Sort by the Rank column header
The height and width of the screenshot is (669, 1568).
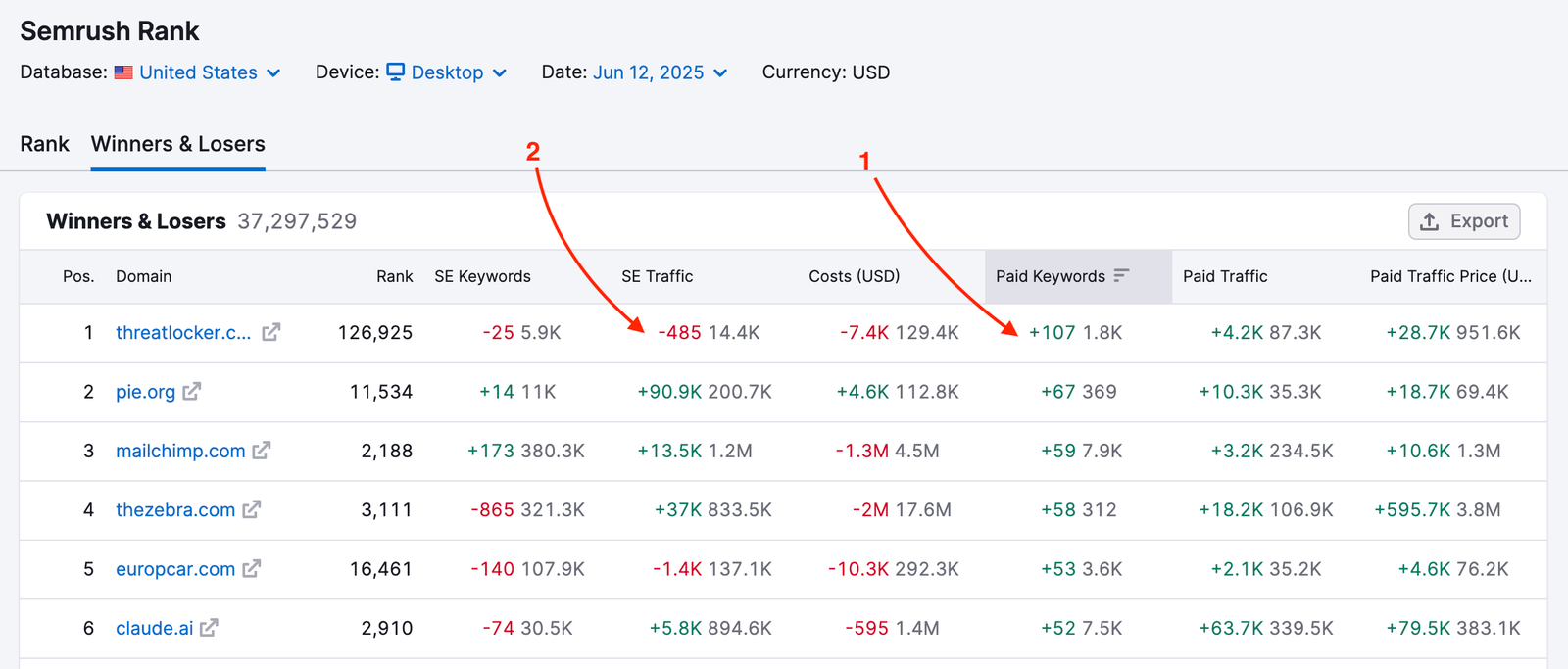point(394,276)
